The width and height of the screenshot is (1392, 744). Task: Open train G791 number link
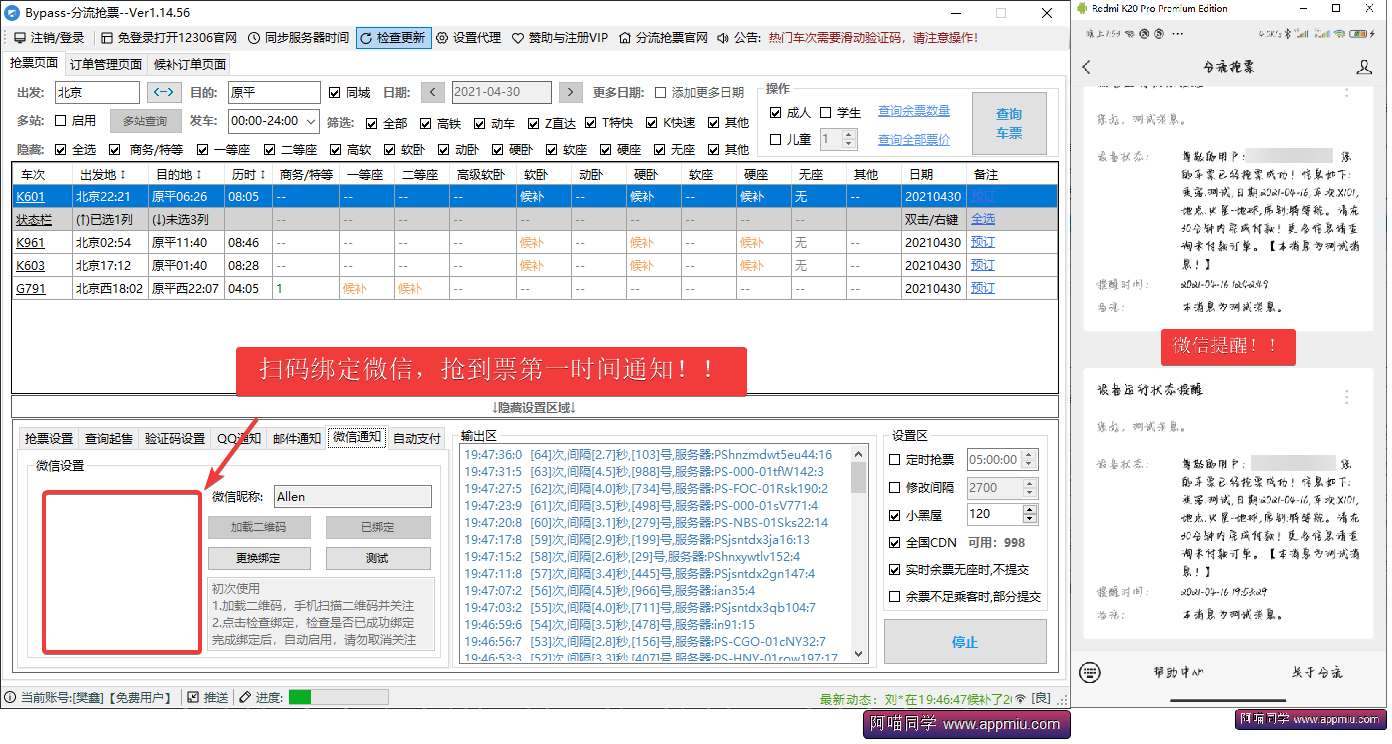click(x=29, y=288)
